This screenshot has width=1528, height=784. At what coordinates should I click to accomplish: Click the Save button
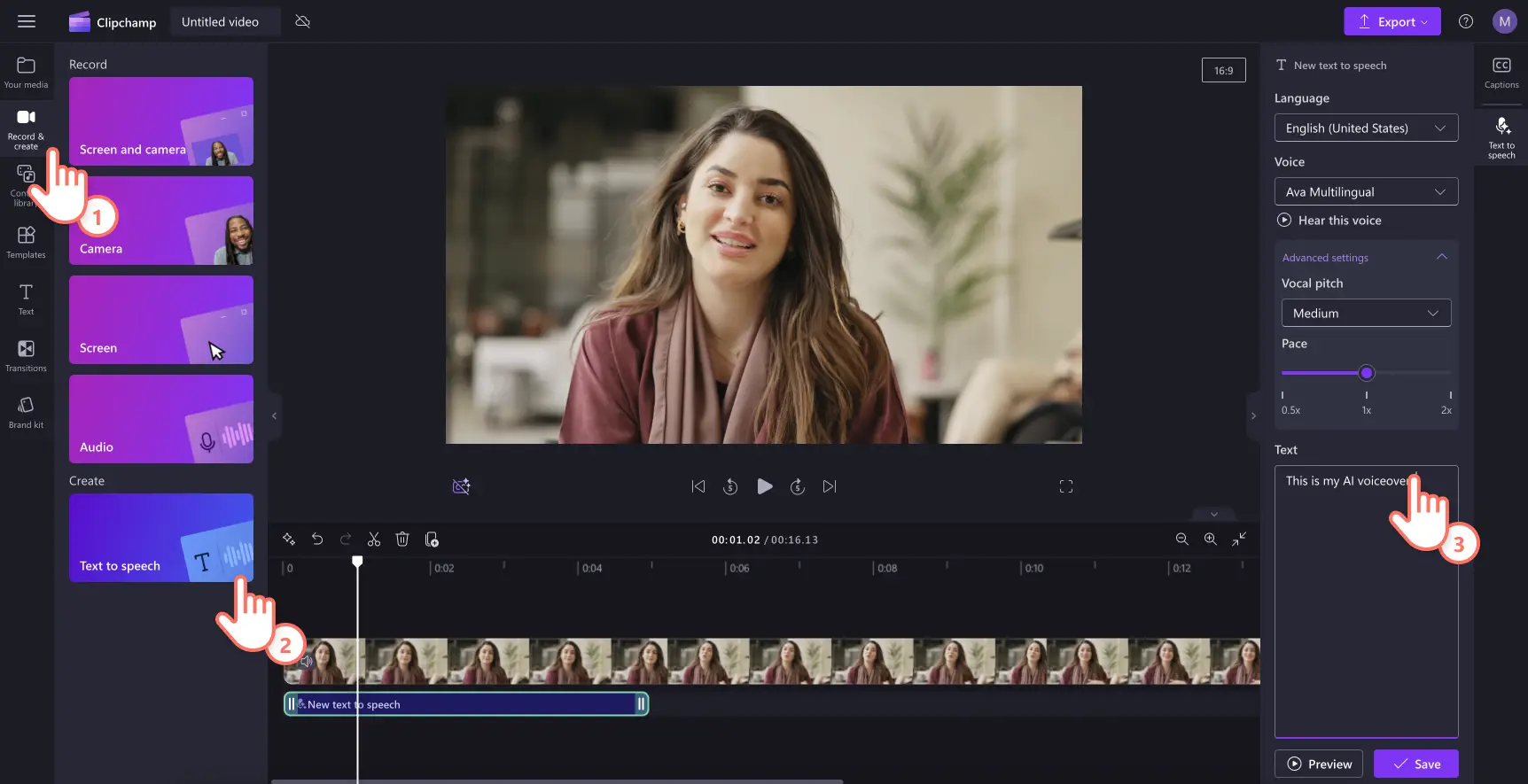click(1415, 764)
